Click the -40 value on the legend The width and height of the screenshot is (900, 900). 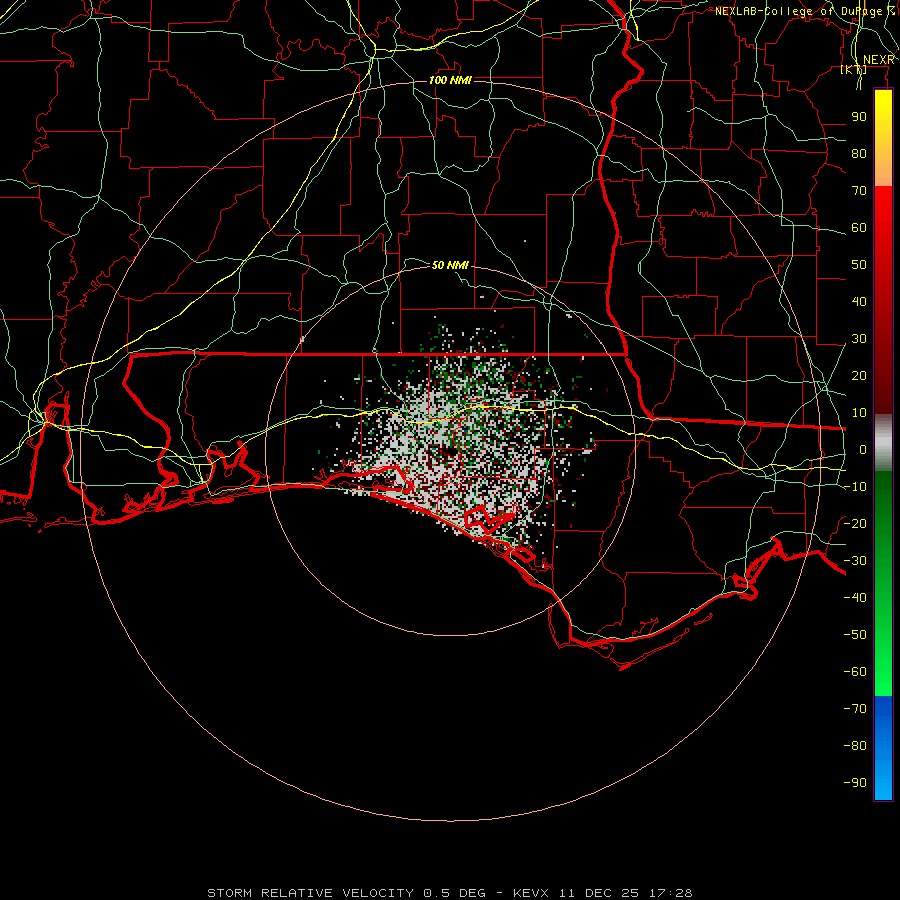pos(855,598)
